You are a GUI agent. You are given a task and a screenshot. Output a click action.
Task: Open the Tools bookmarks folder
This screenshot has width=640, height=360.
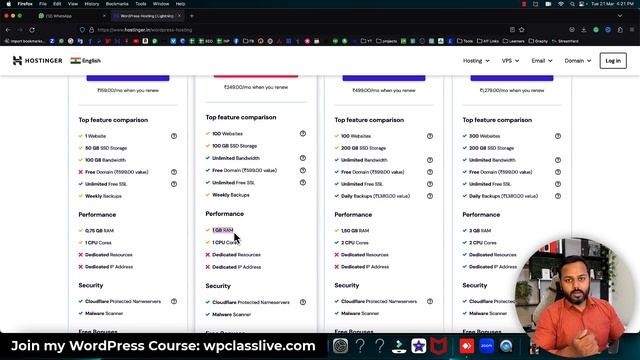[465, 41]
